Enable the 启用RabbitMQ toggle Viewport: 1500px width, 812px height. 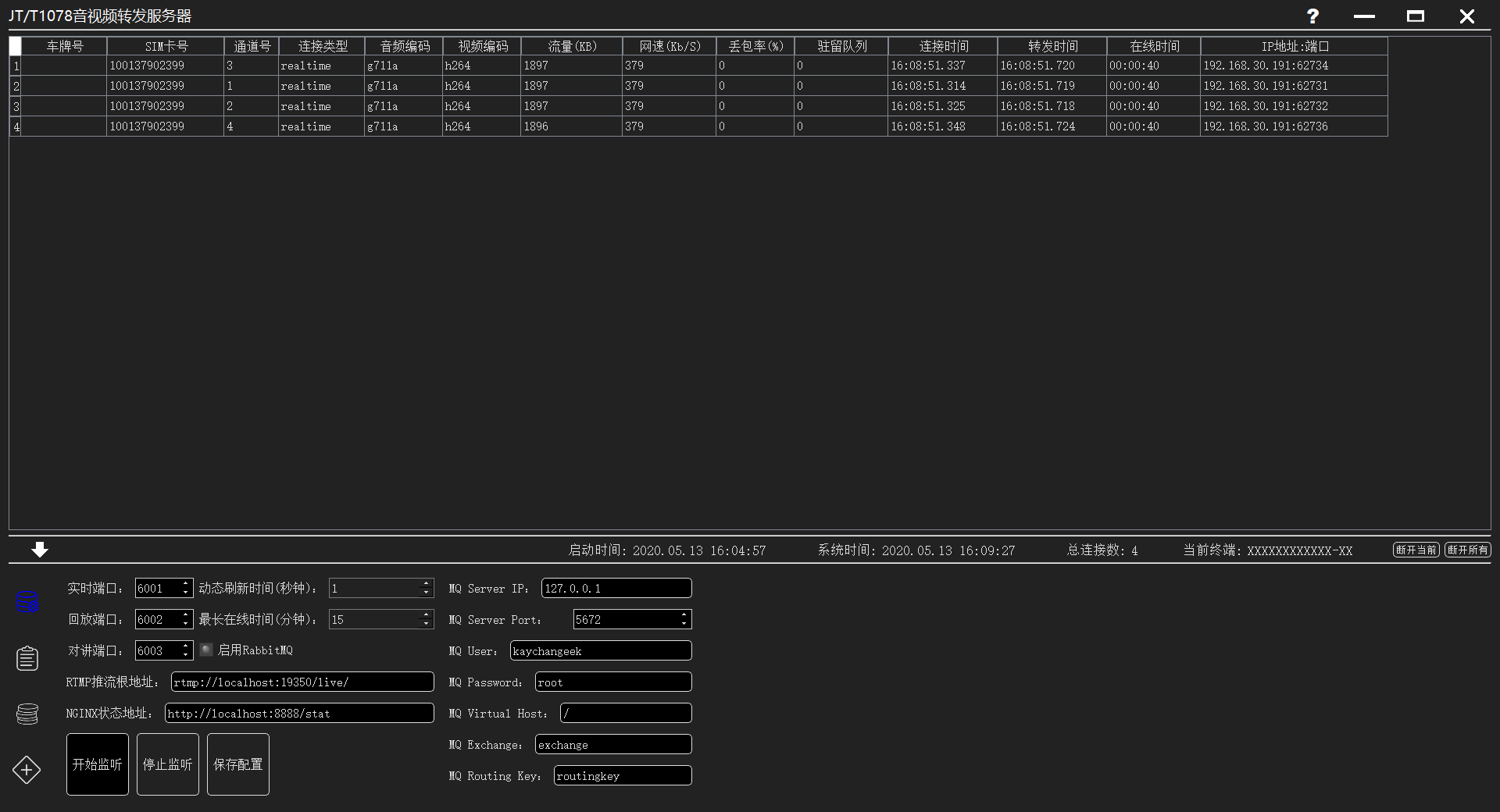pos(205,650)
